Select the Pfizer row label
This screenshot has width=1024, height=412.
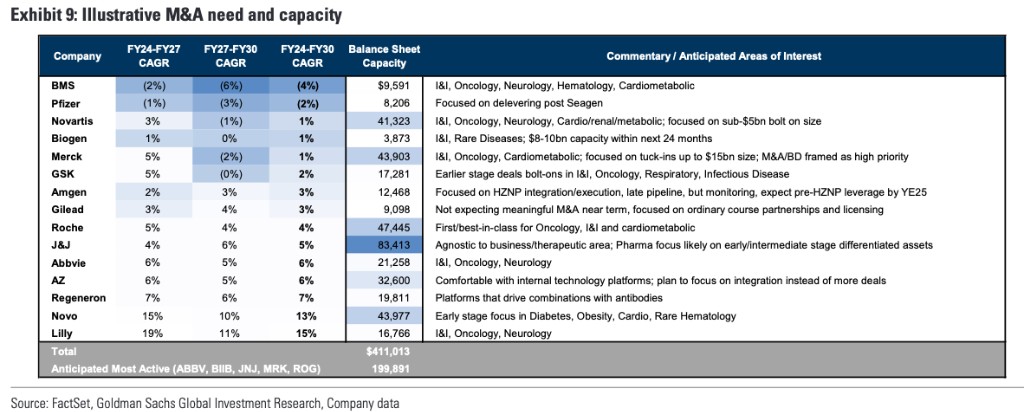coord(66,103)
